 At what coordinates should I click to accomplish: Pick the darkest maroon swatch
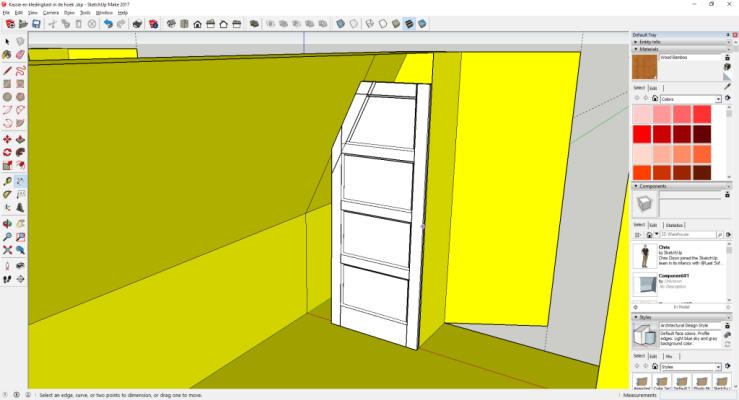coord(702,134)
